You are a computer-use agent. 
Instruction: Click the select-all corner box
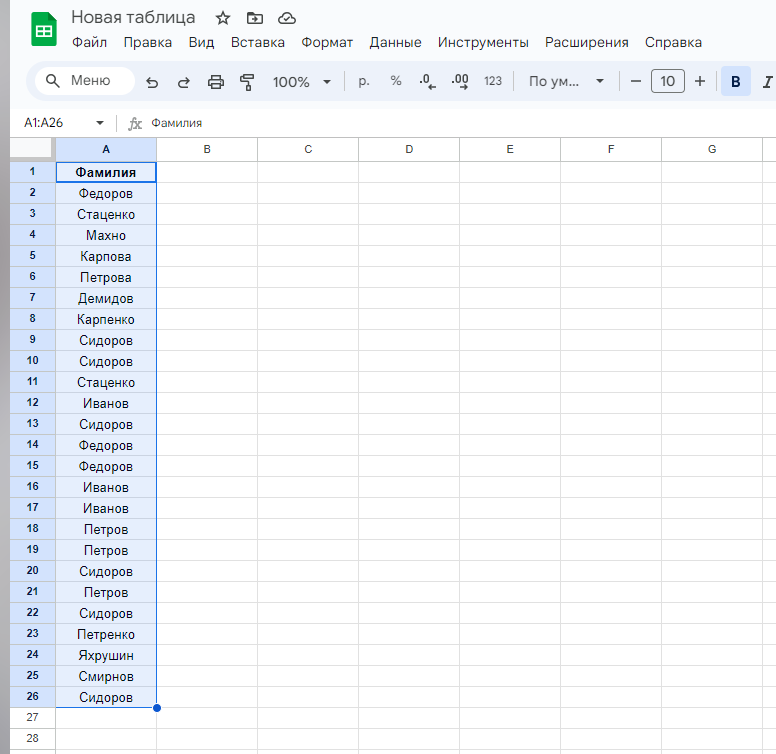pyautogui.click(x=33, y=149)
